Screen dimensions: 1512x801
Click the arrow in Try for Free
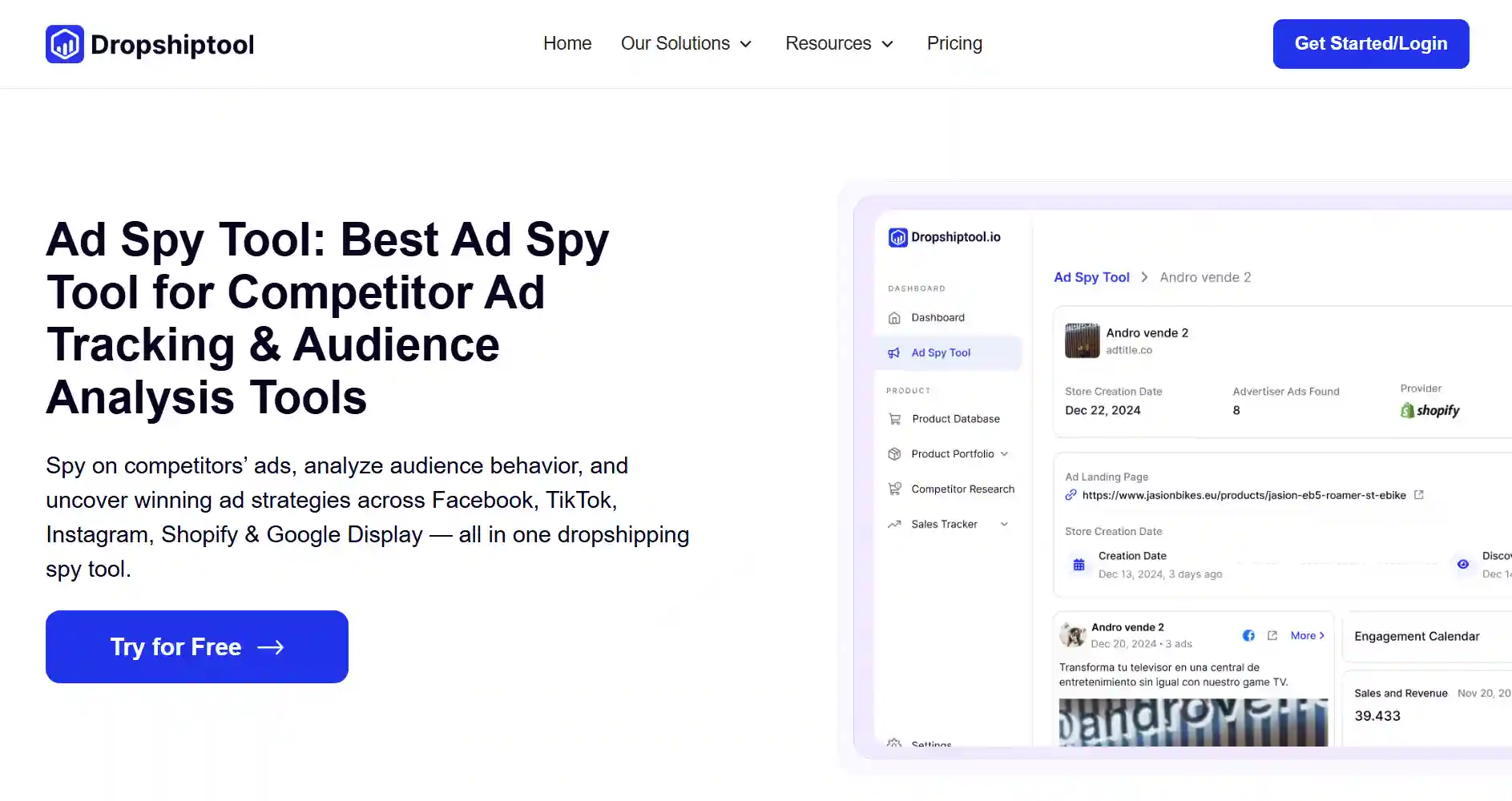click(x=271, y=647)
